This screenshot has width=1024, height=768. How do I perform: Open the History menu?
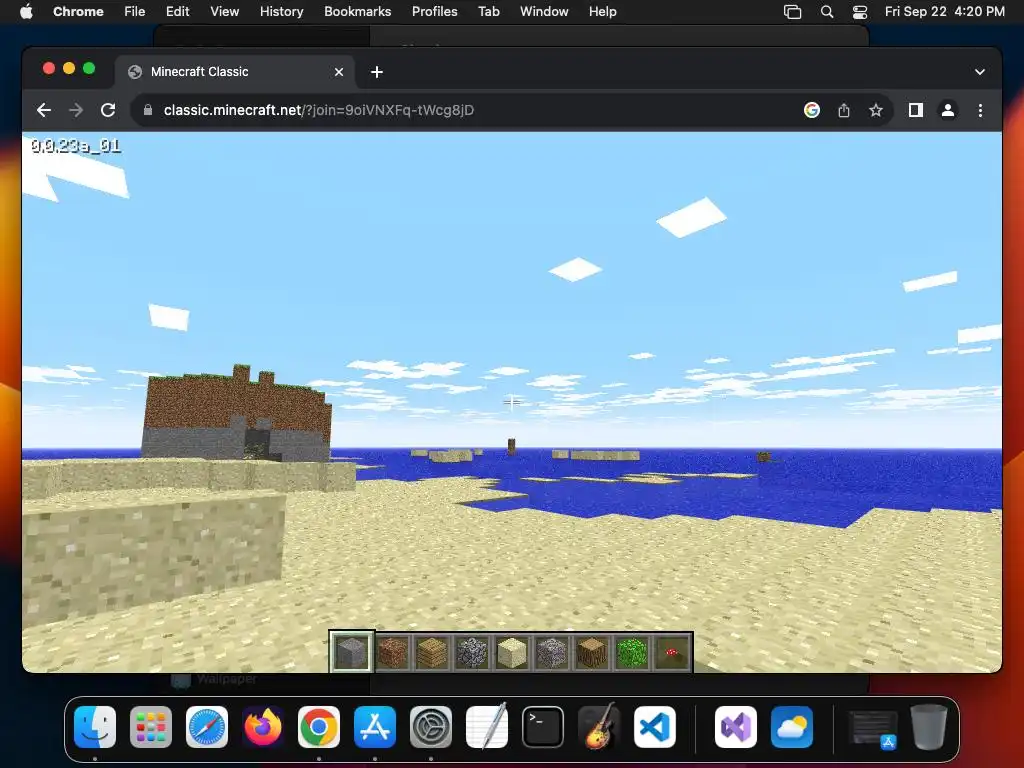(281, 12)
